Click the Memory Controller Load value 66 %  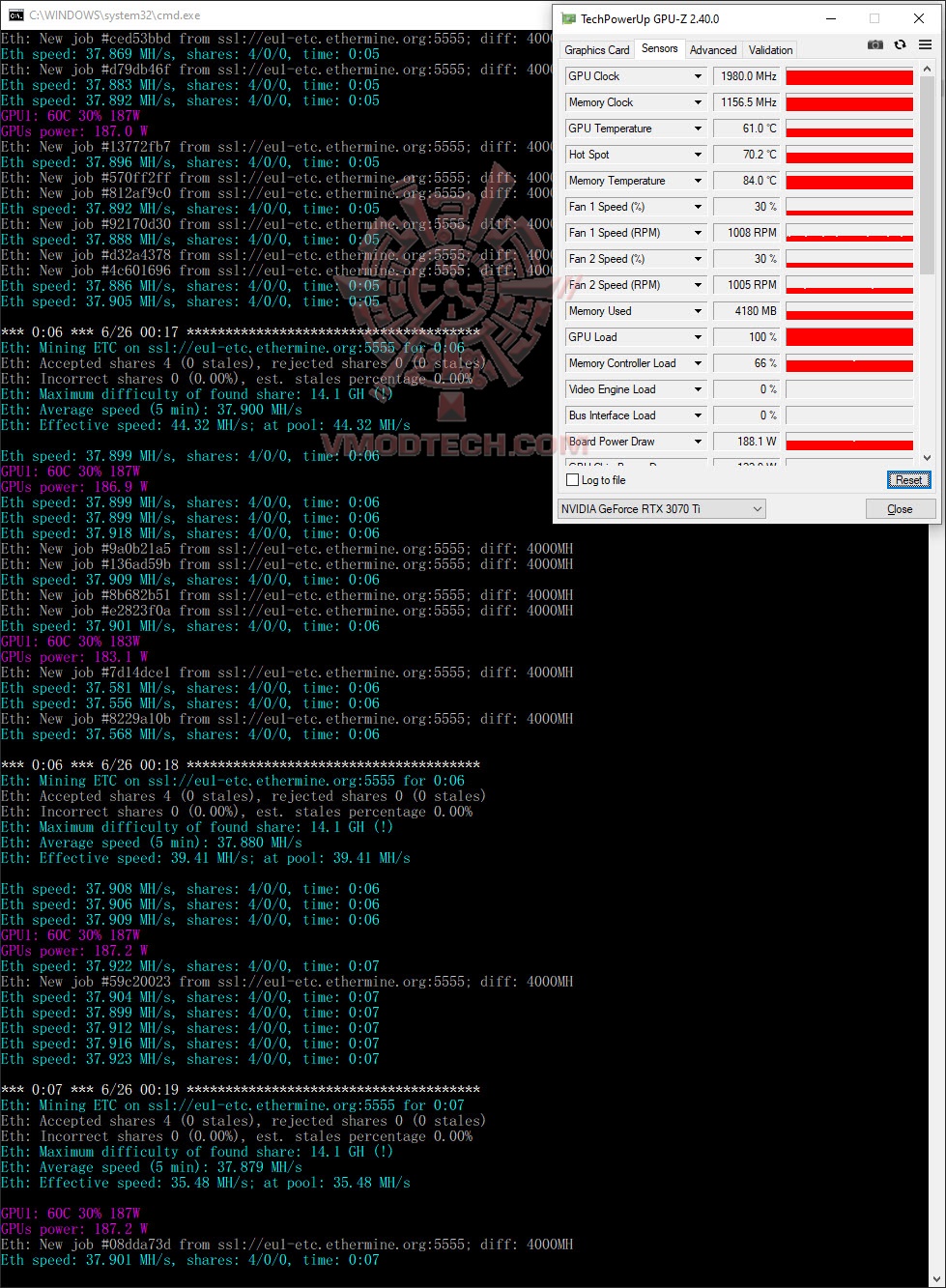(748, 363)
